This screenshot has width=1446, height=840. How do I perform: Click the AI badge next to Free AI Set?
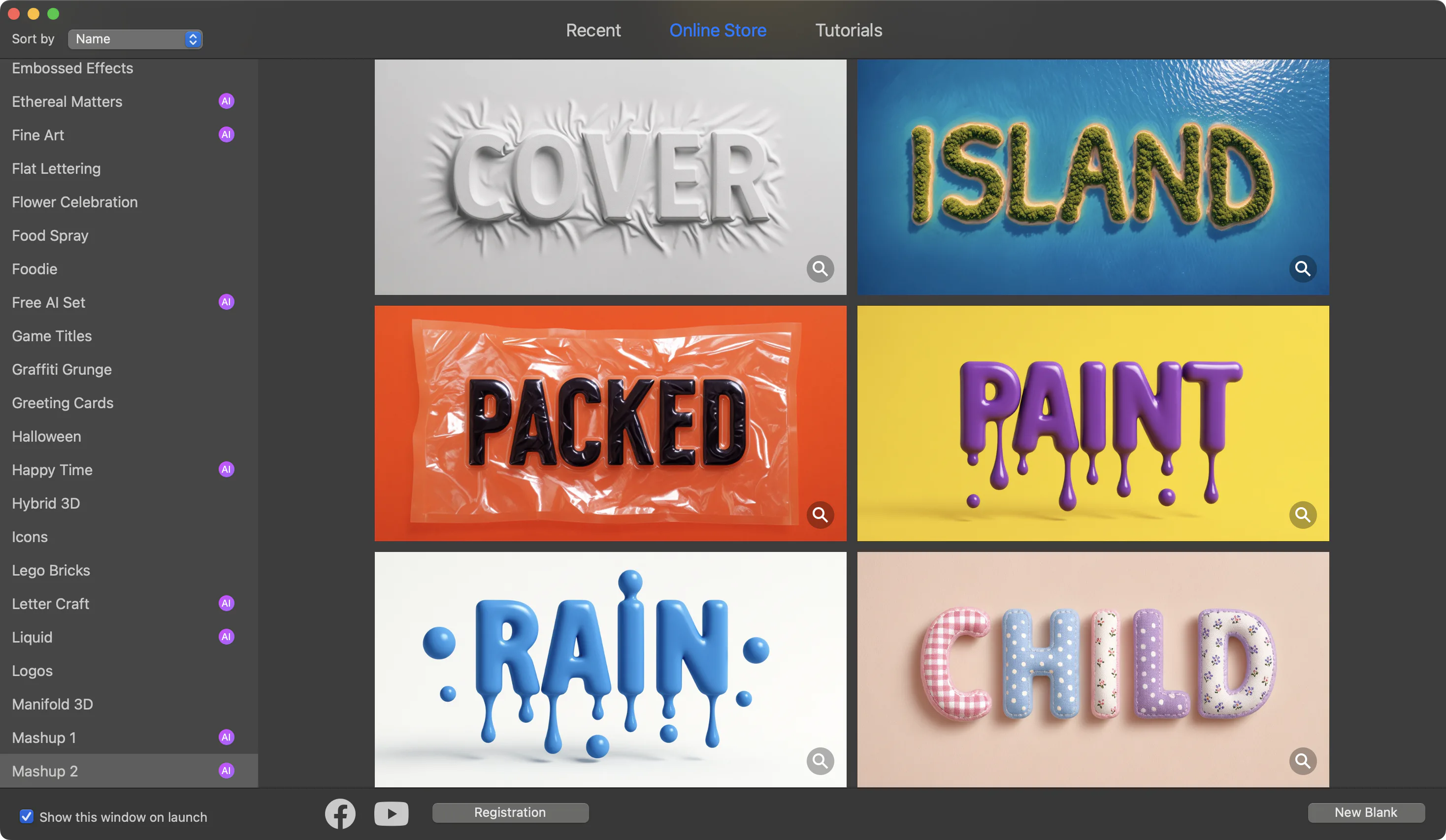tap(226, 302)
